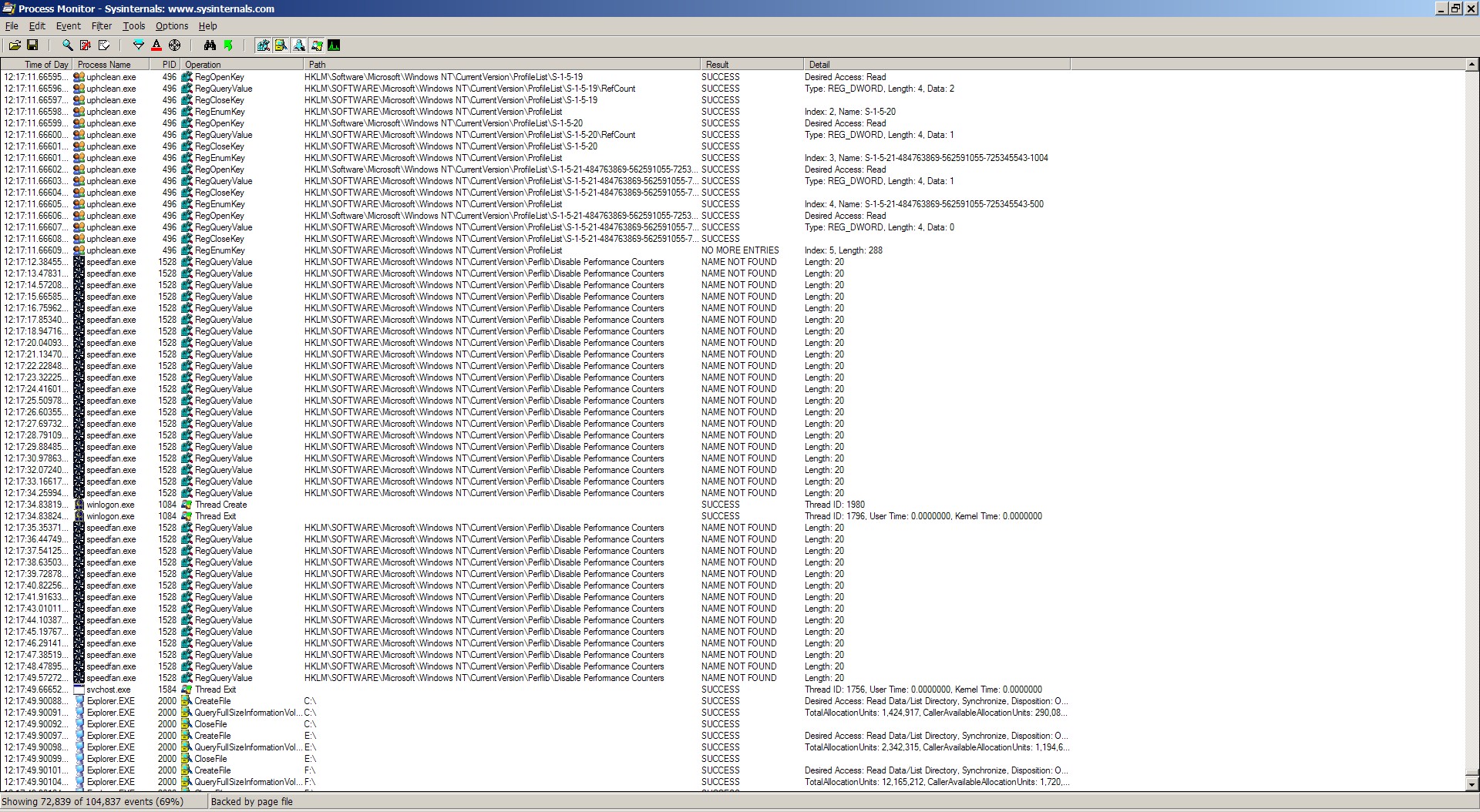The width and height of the screenshot is (1480, 812).
Task: Click the CreateFile icon for path F:\
Action: [187, 770]
